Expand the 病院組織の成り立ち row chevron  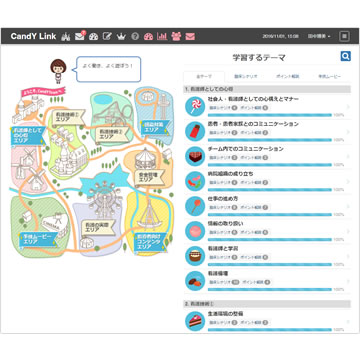(348, 182)
